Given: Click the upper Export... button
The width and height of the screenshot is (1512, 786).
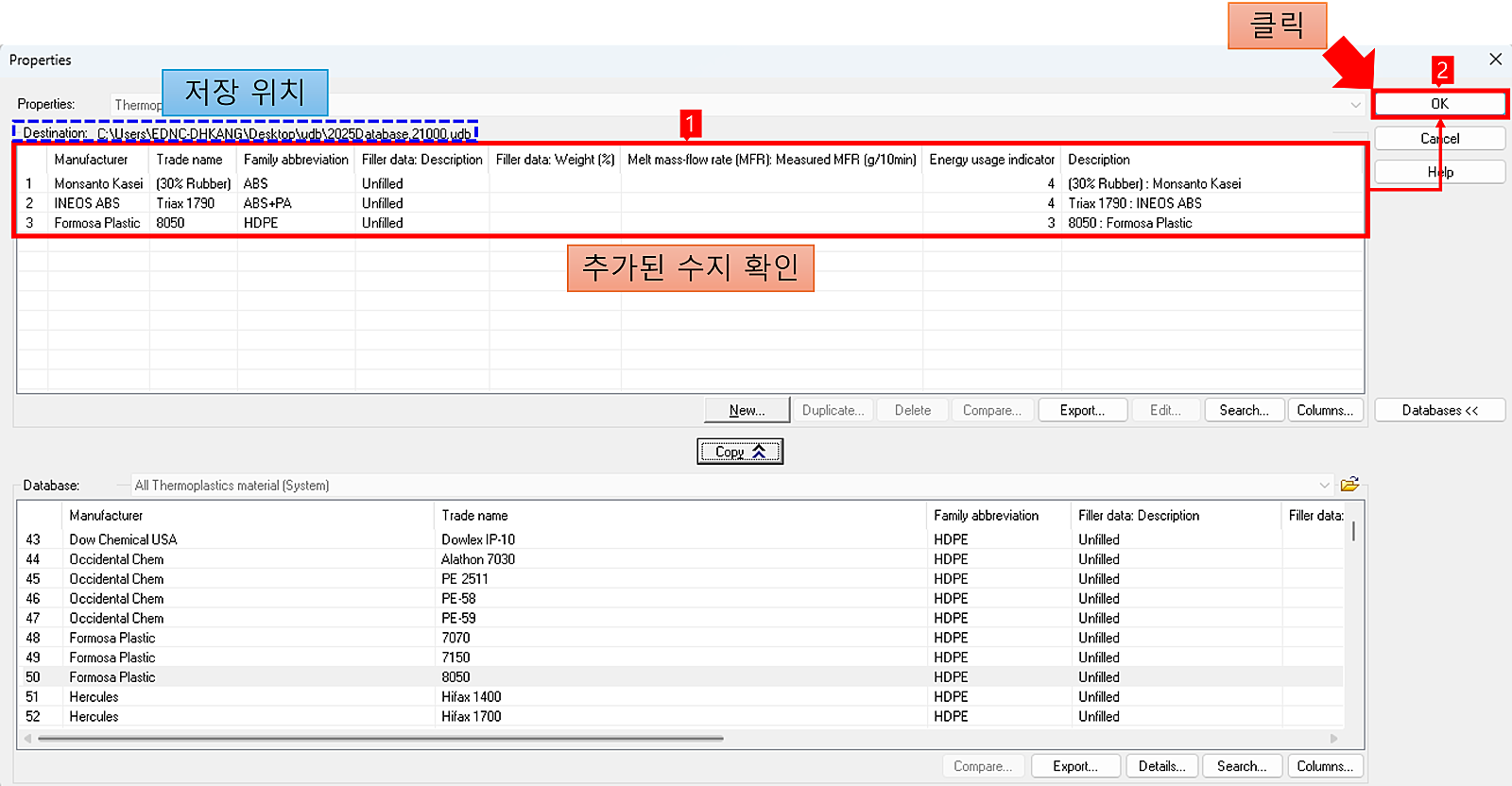Looking at the screenshot, I should pyautogui.click(x=1083, y=410).
